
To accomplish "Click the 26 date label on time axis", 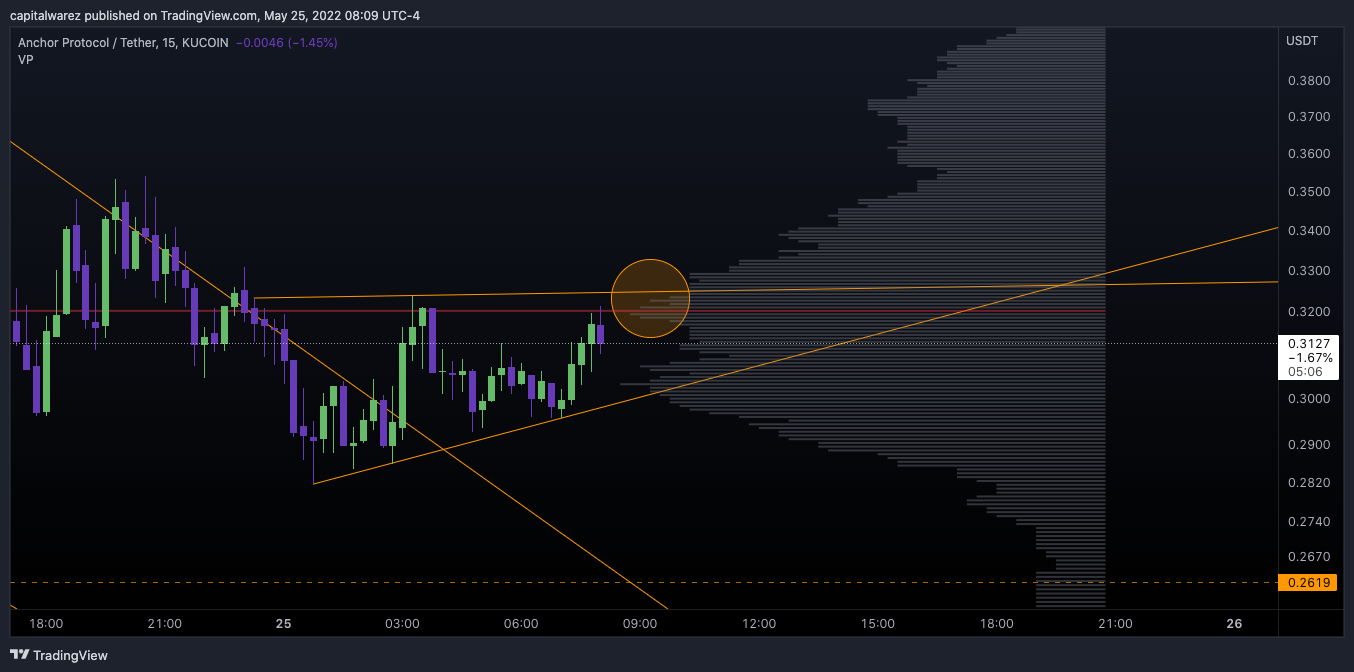I will 1234,624.
